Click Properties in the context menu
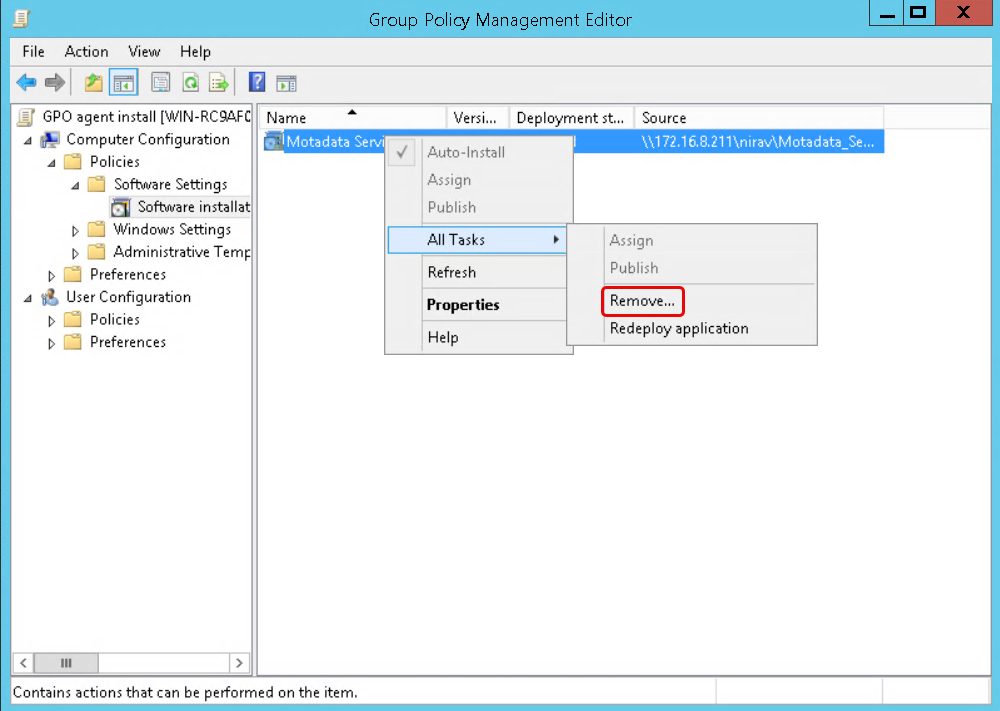Image resolution: width=1000 pixels, height=711 pixels. pos(462,305)
